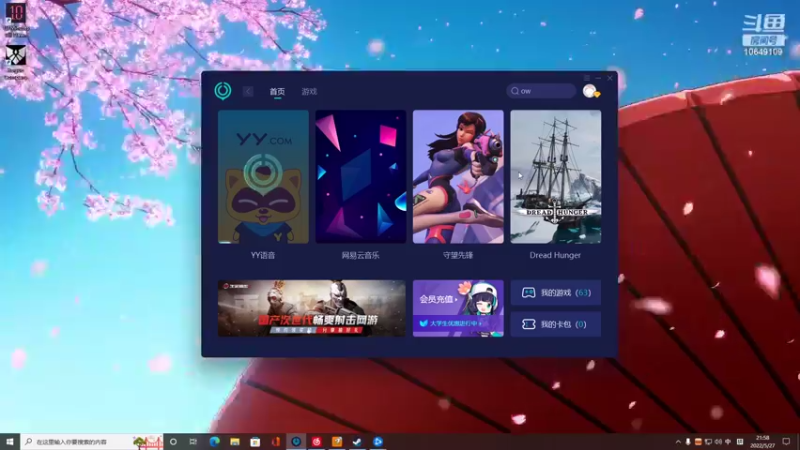The height and width of the screenshot is (450, 800).
Task: Switch to the 首页 tab
Action: pos(277,91)
